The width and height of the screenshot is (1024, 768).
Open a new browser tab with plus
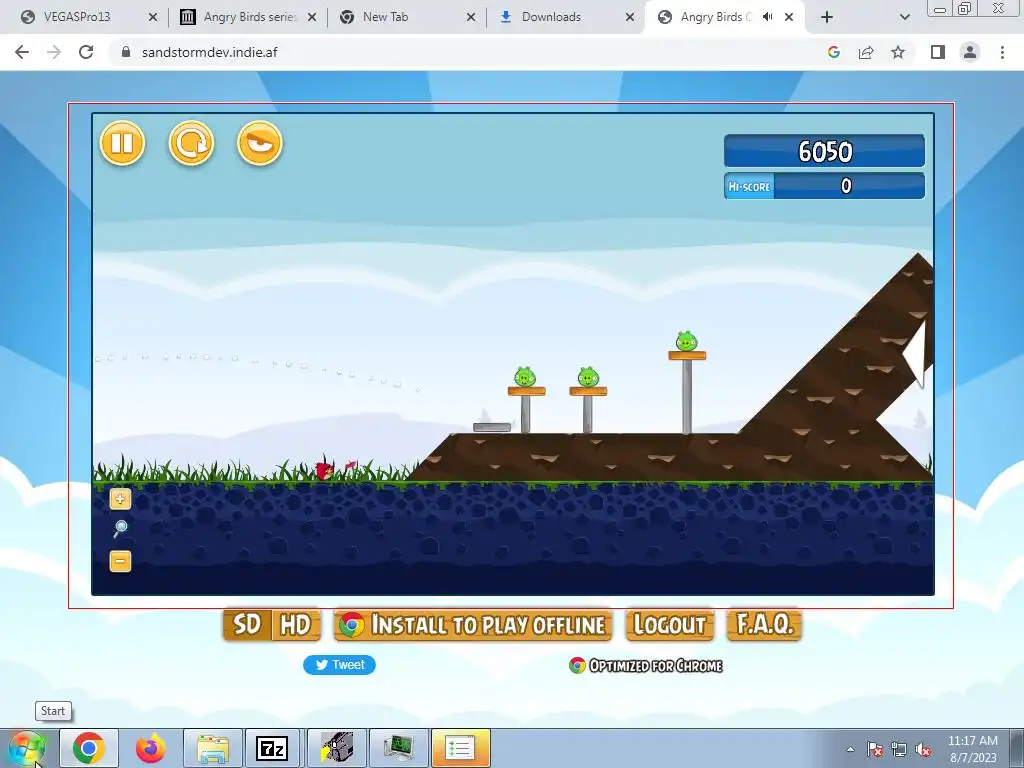pos(827,17)
